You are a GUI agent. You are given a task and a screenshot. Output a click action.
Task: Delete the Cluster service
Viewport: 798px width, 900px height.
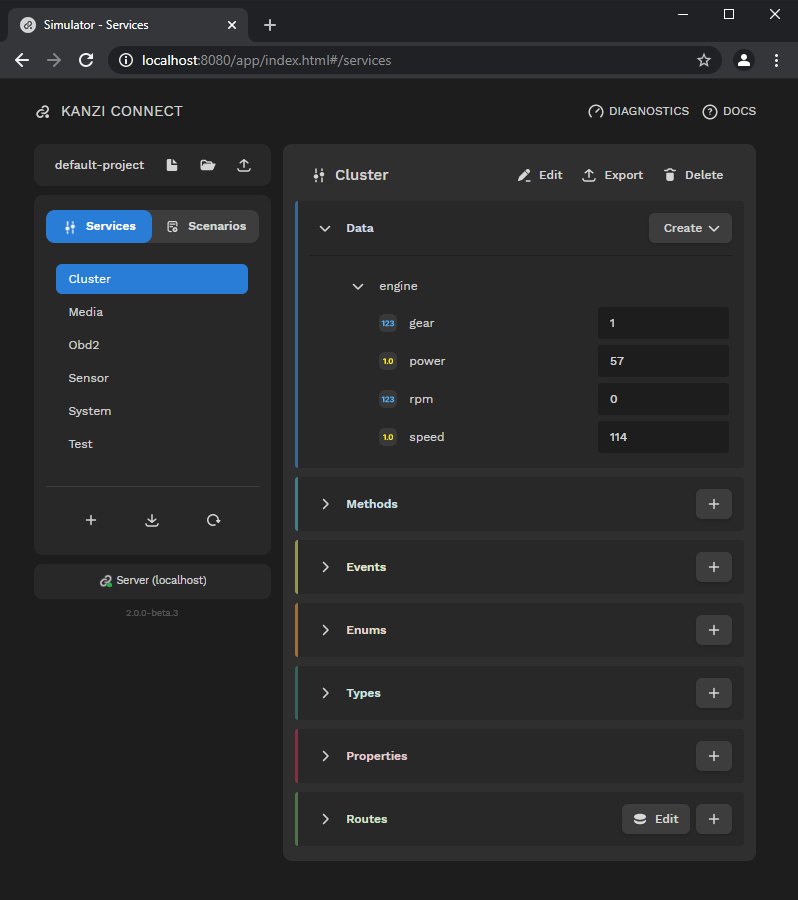(693, 174)
